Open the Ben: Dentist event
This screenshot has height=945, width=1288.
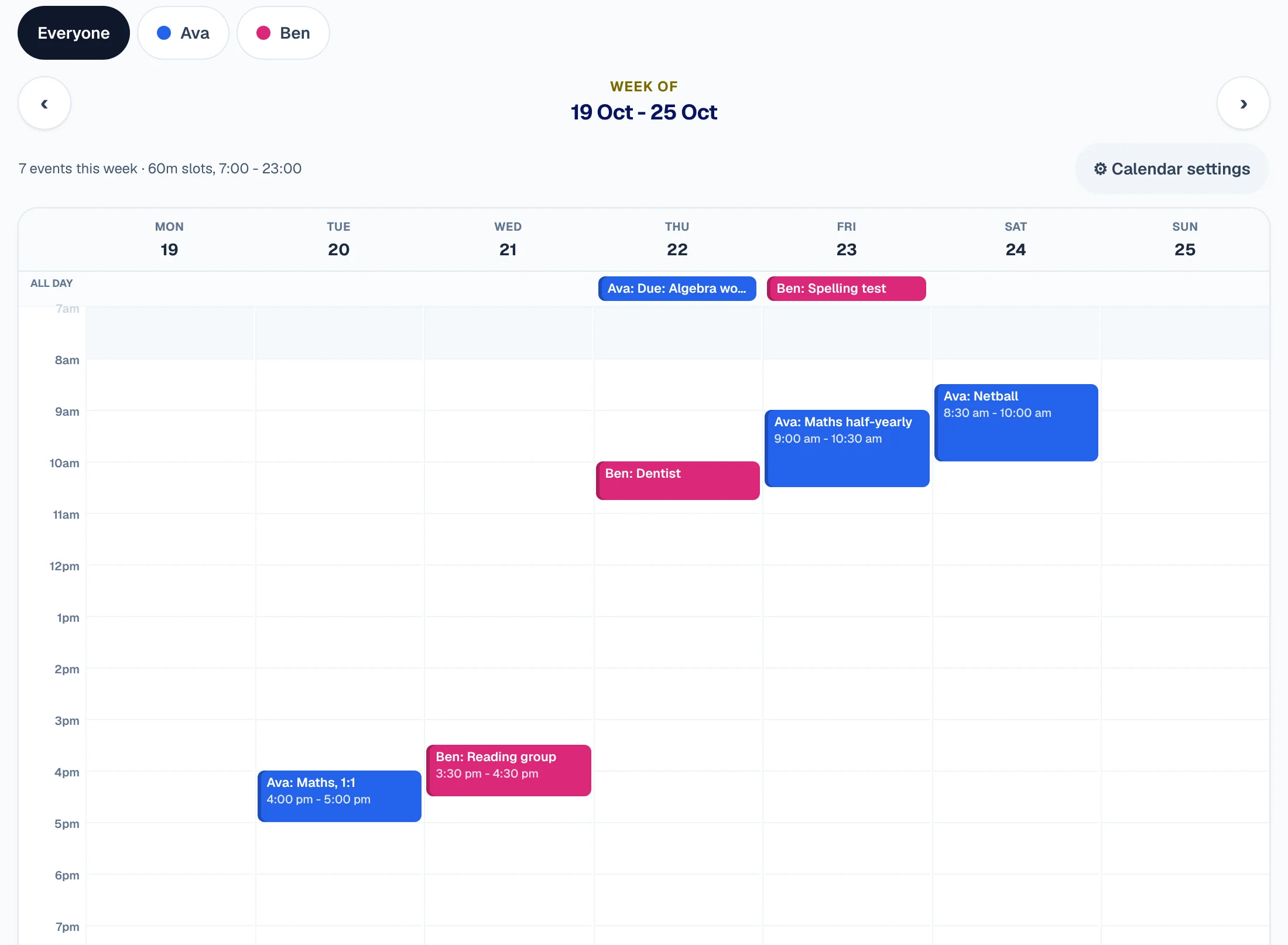click(x=678, y=481)
